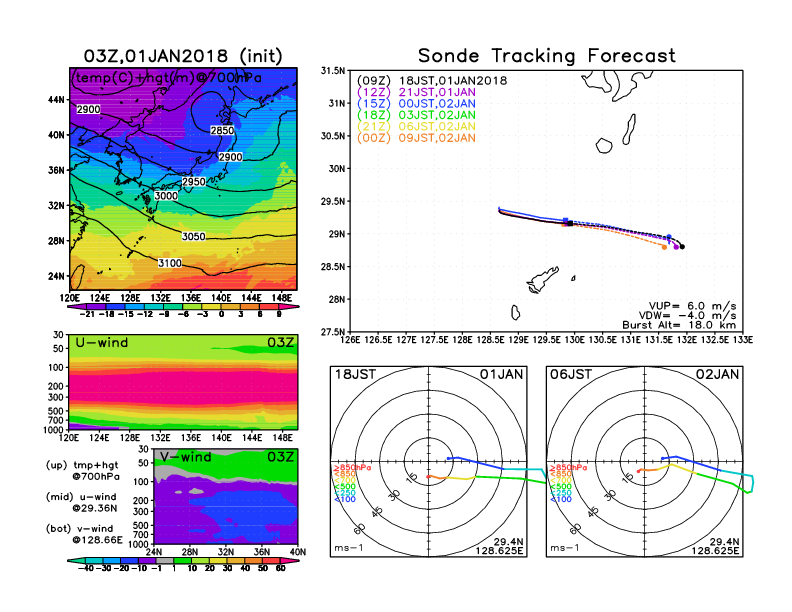Click the "02JAN" hodograph date label
The height and width of the screenshot is (612, 792).
pos(717,375)
